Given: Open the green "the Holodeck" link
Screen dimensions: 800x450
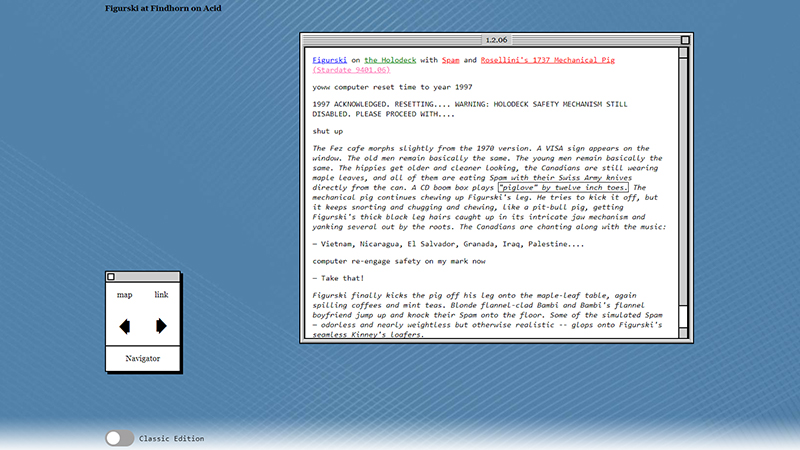Looking at the screenshot, I should pyautogui.click(x=392, y=60).
